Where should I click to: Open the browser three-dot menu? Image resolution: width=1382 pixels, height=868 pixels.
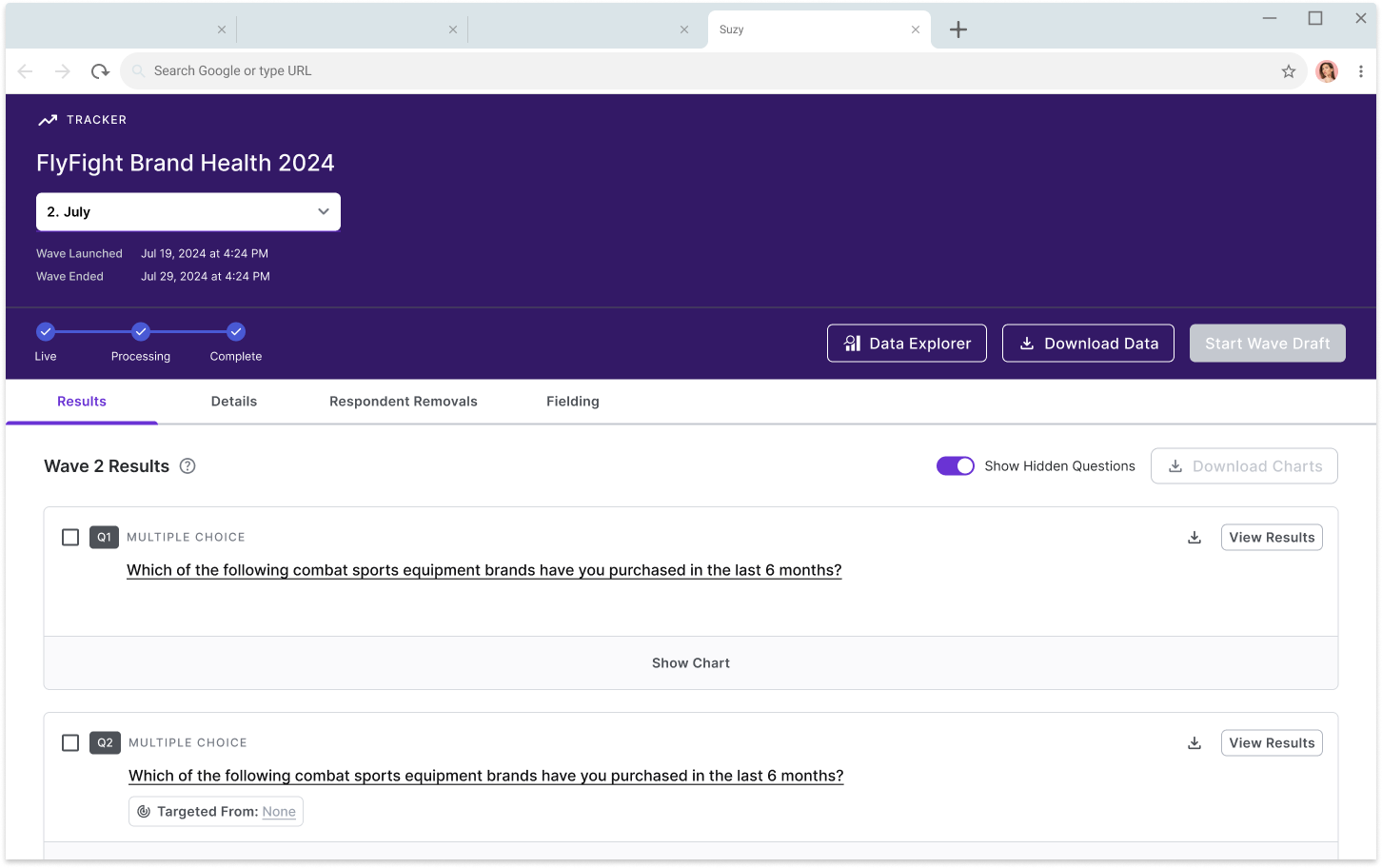[1361, 71]
